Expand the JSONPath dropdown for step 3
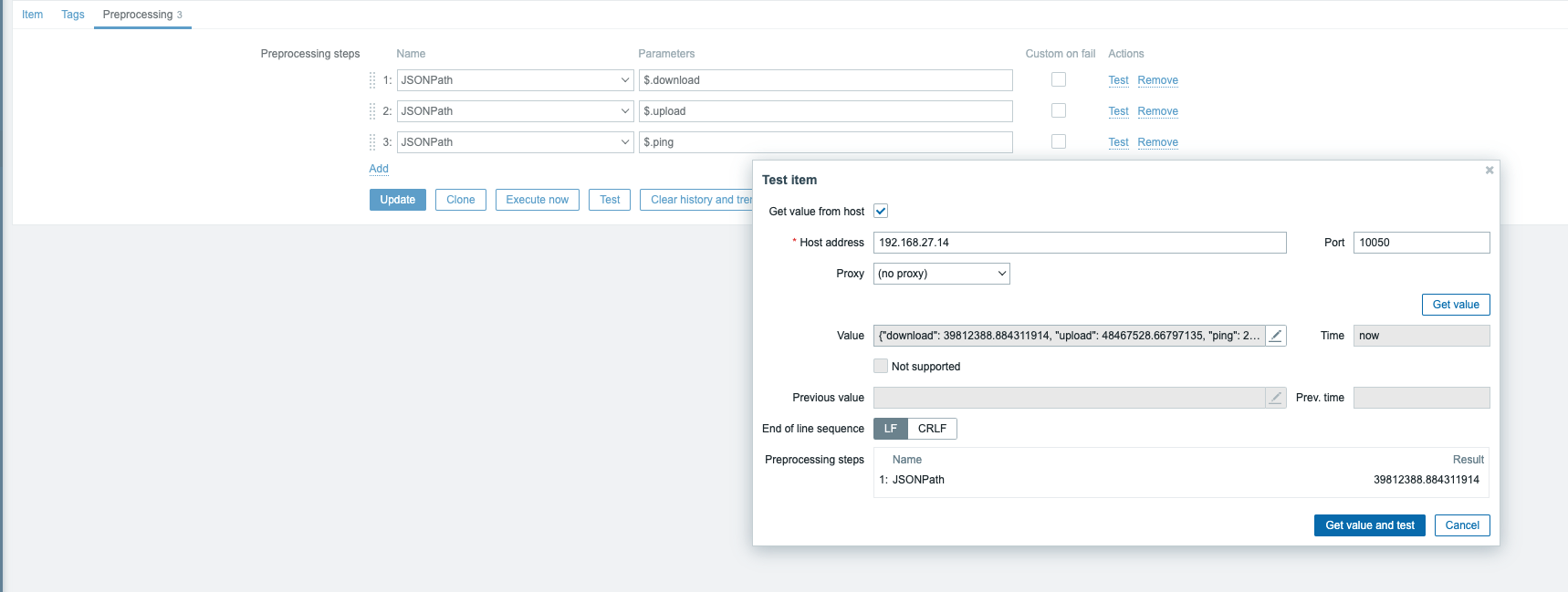The height and width of the screenshot is (592, 1568). (515, 142)
